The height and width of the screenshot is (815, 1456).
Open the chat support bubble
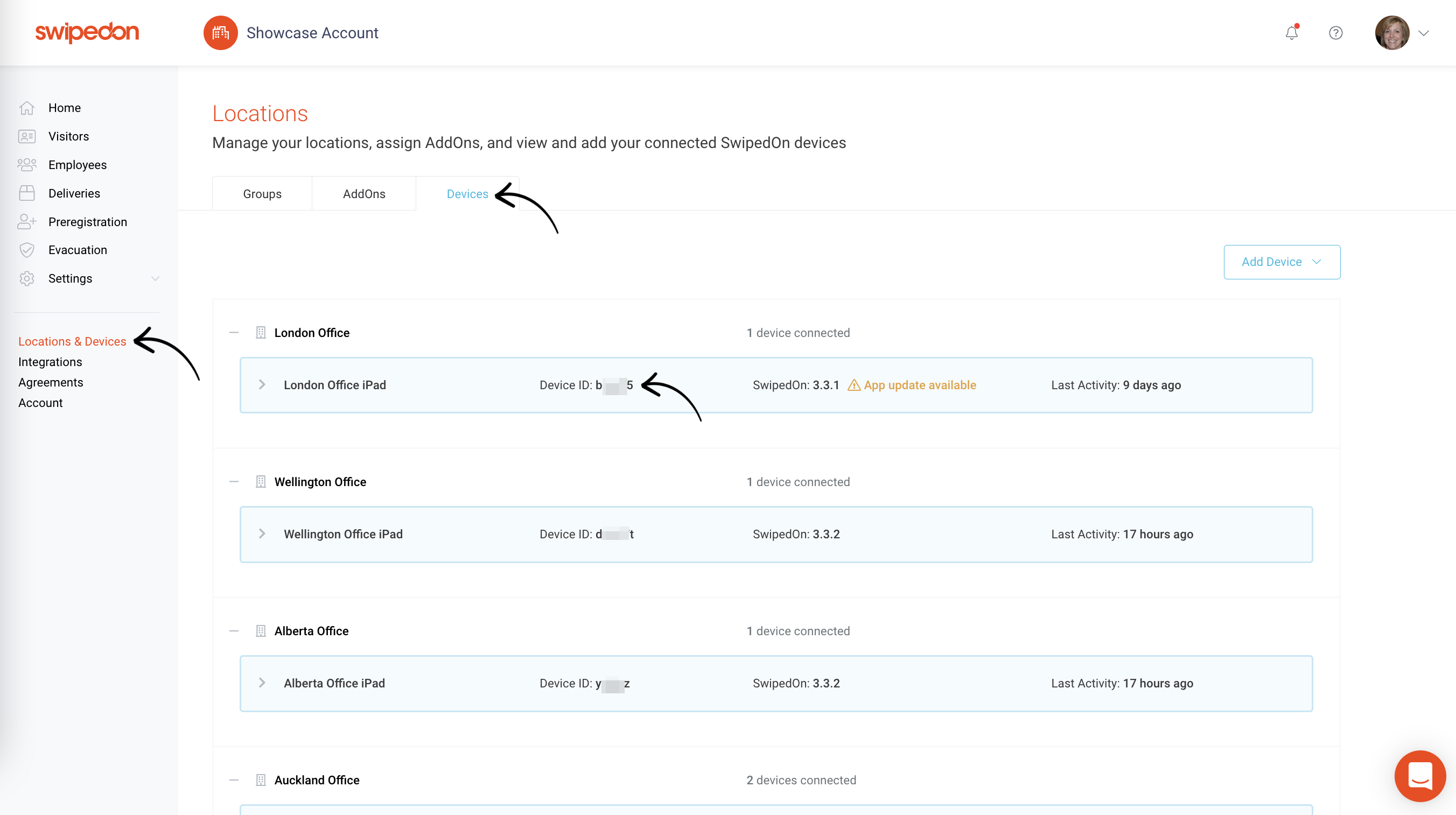pyautogui.click(x=1420, y=776)
